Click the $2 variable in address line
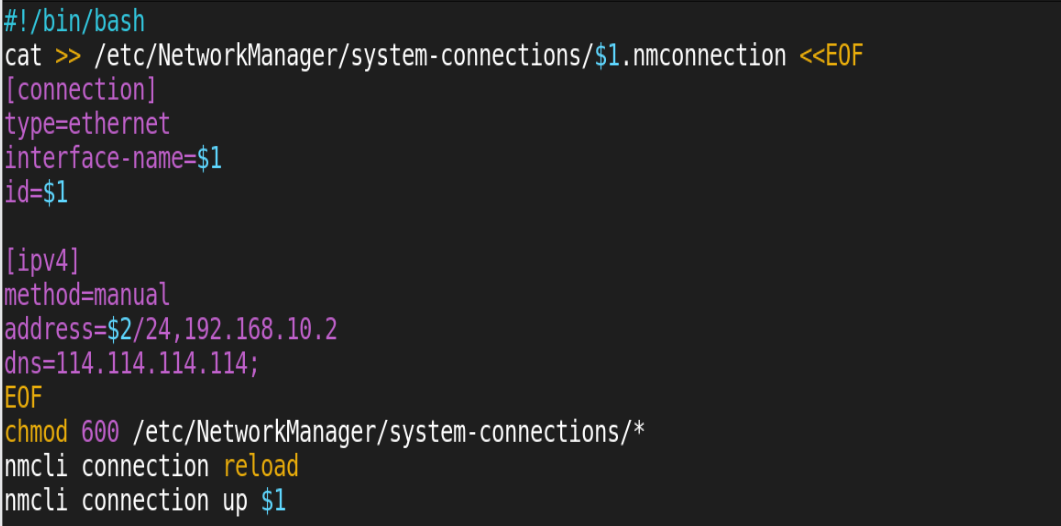The width and height of the screenshot is (1061, 526). 119,330
